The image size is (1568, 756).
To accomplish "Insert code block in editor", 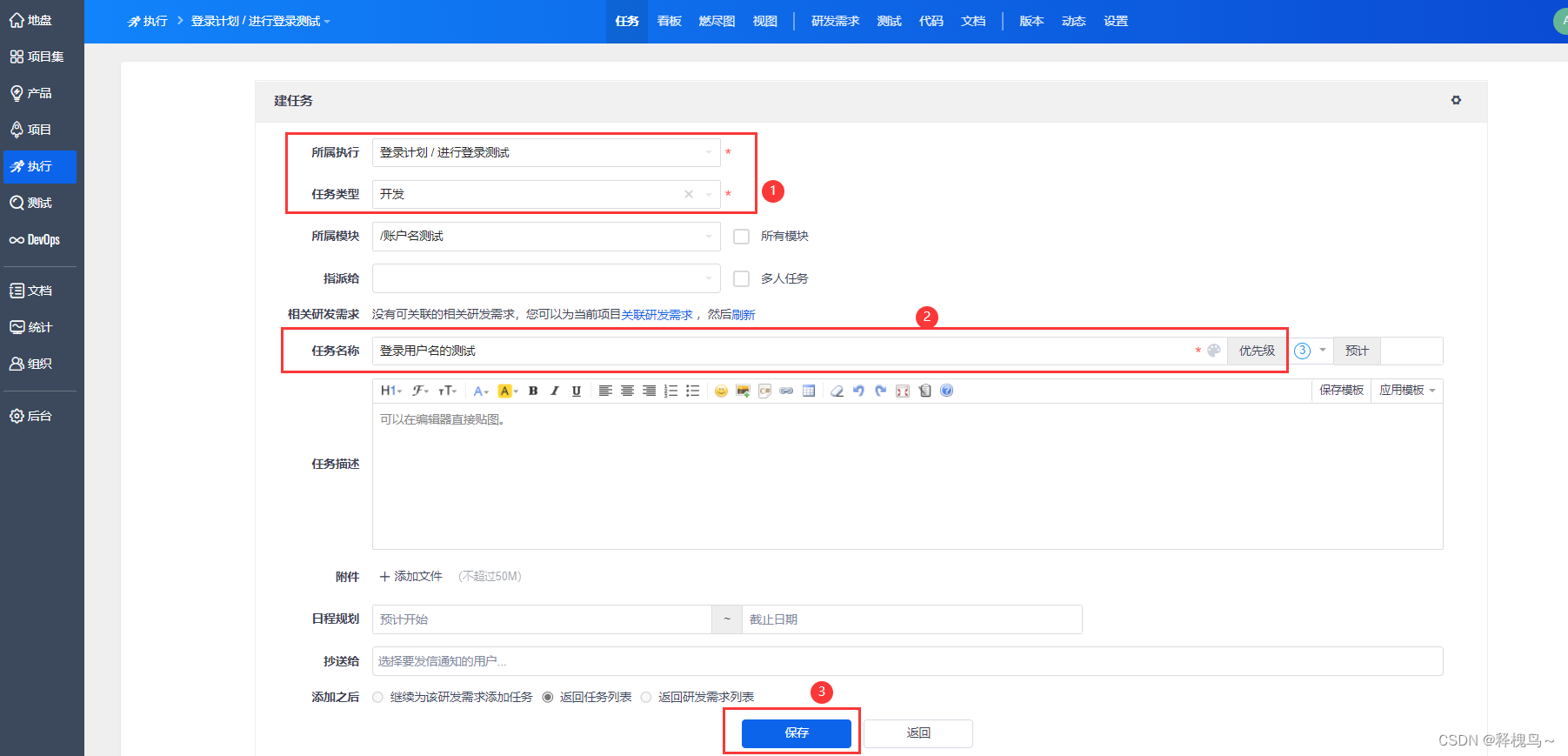I will point(764,391).
